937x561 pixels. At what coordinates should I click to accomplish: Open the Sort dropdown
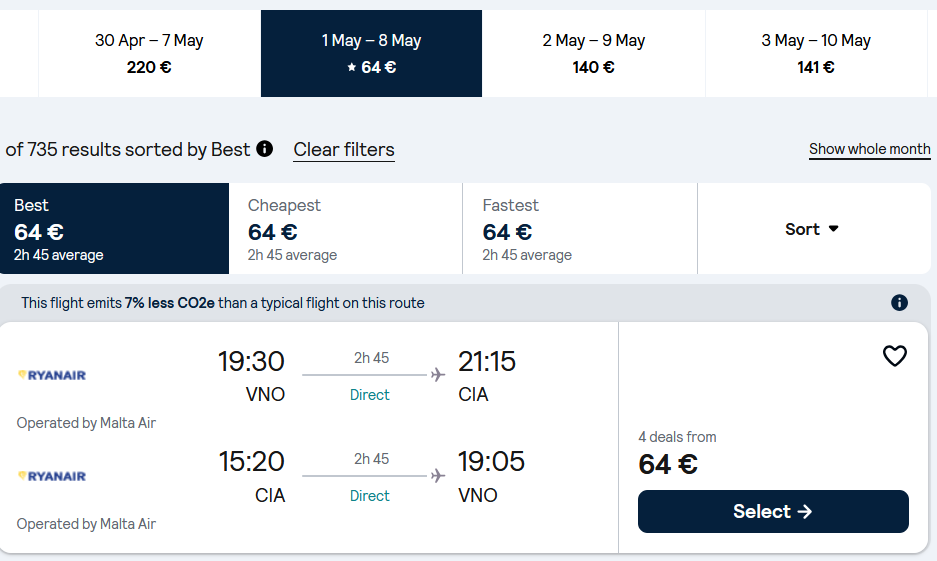(x=812, y=229)
